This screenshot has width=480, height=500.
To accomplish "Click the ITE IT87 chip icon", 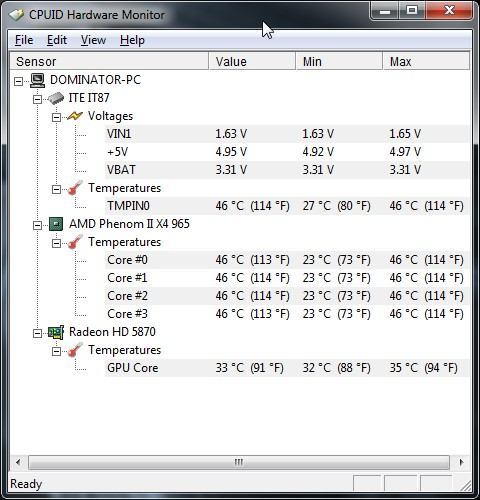I will [x=56, y=98].
